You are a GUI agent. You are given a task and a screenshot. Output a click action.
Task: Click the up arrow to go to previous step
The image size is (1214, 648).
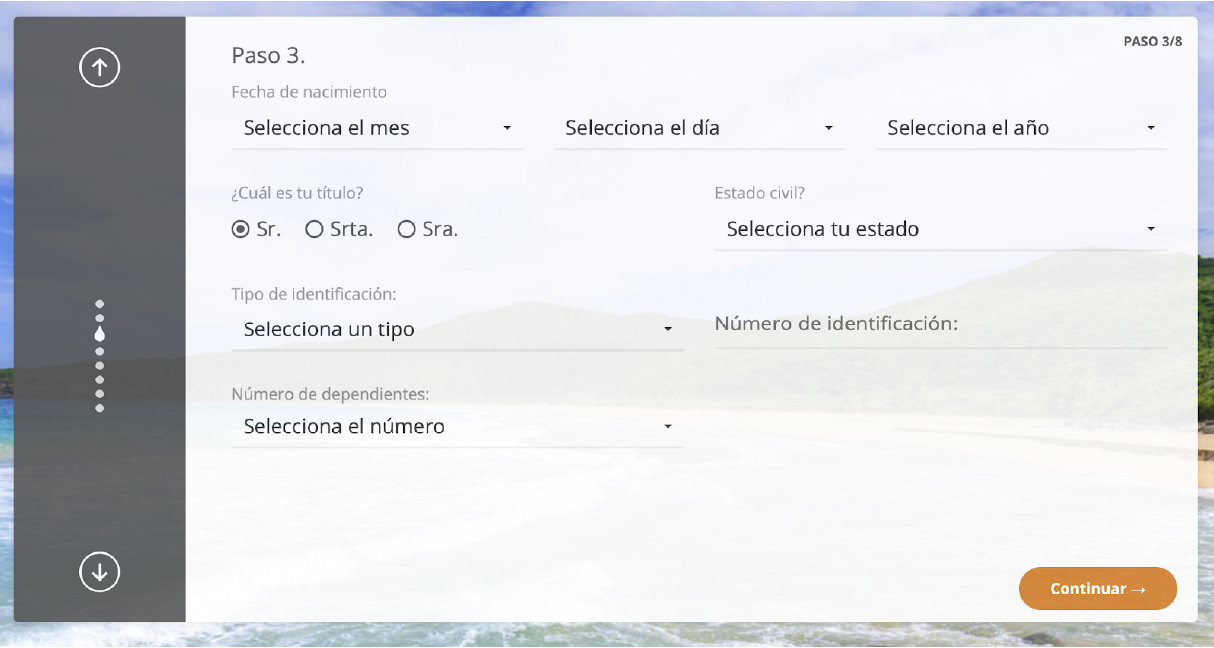(x=99, y=68)
